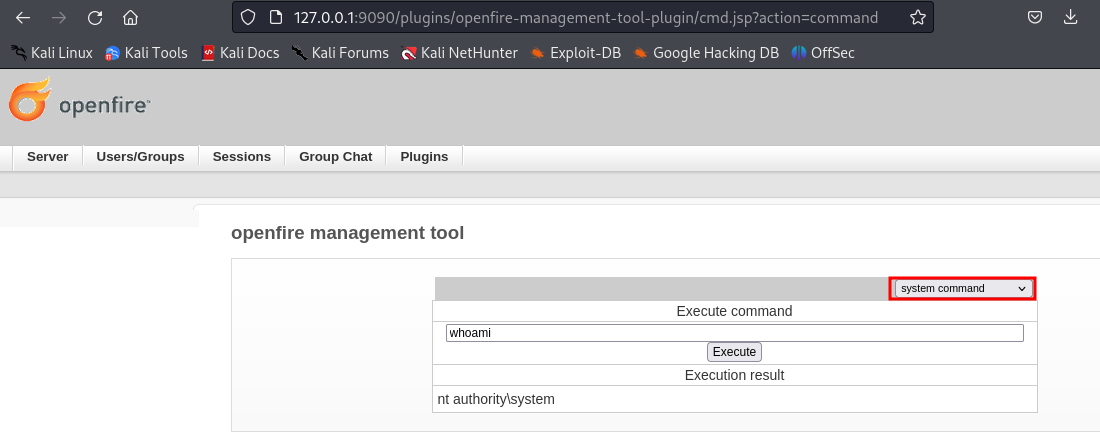
Task: Click the browser Back arrow button
Action: tap(22, 18)
